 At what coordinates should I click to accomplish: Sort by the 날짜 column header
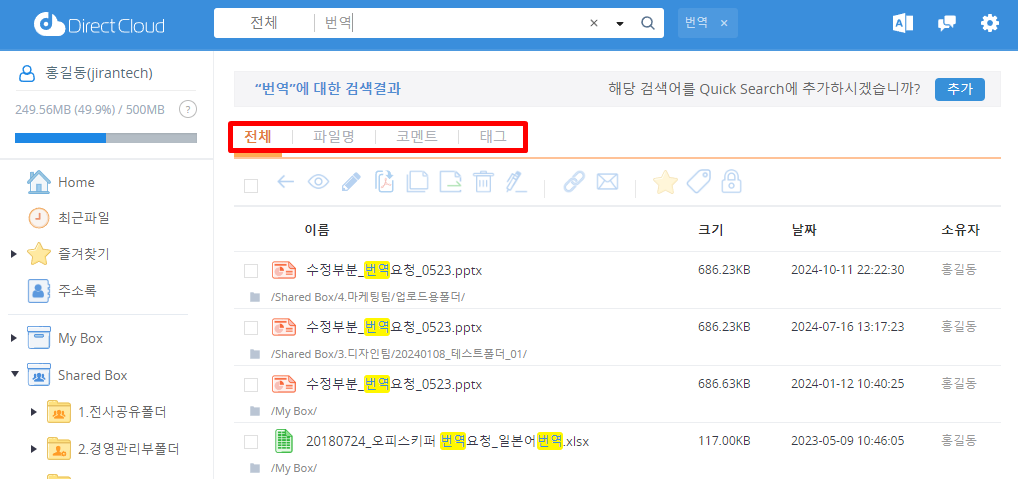point(803,230)
